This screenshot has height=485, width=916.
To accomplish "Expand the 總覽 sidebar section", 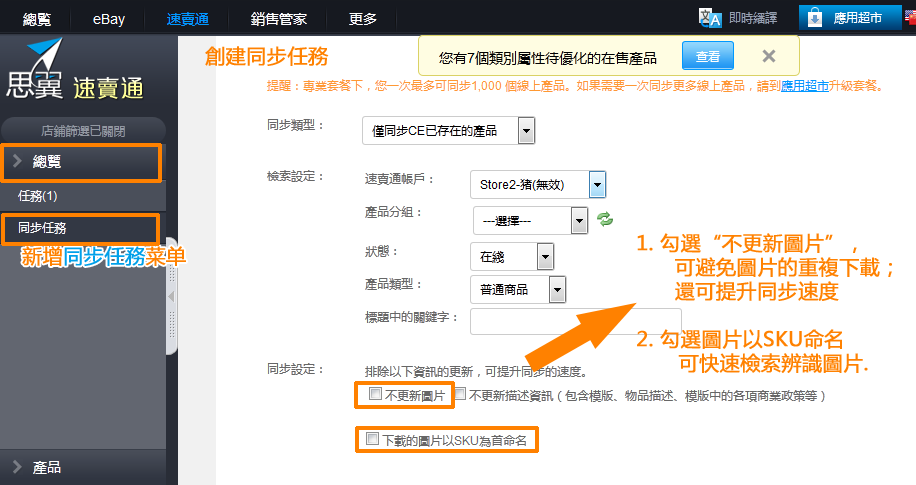I will 81,162.
